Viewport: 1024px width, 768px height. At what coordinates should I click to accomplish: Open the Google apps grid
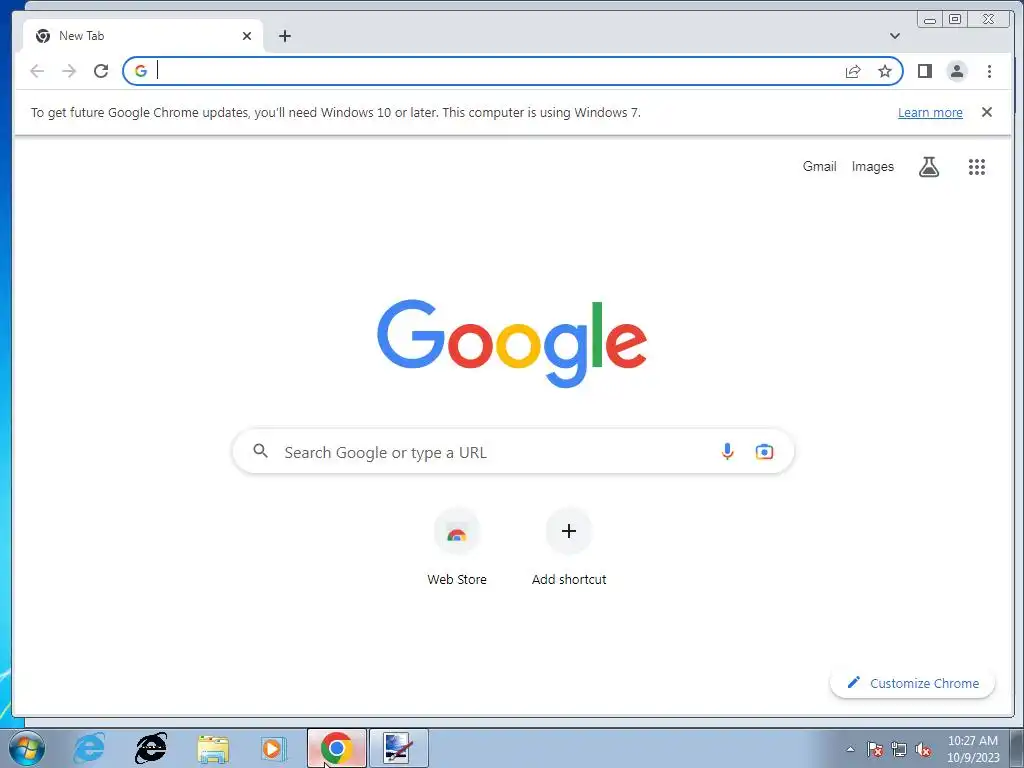[976, 167]
